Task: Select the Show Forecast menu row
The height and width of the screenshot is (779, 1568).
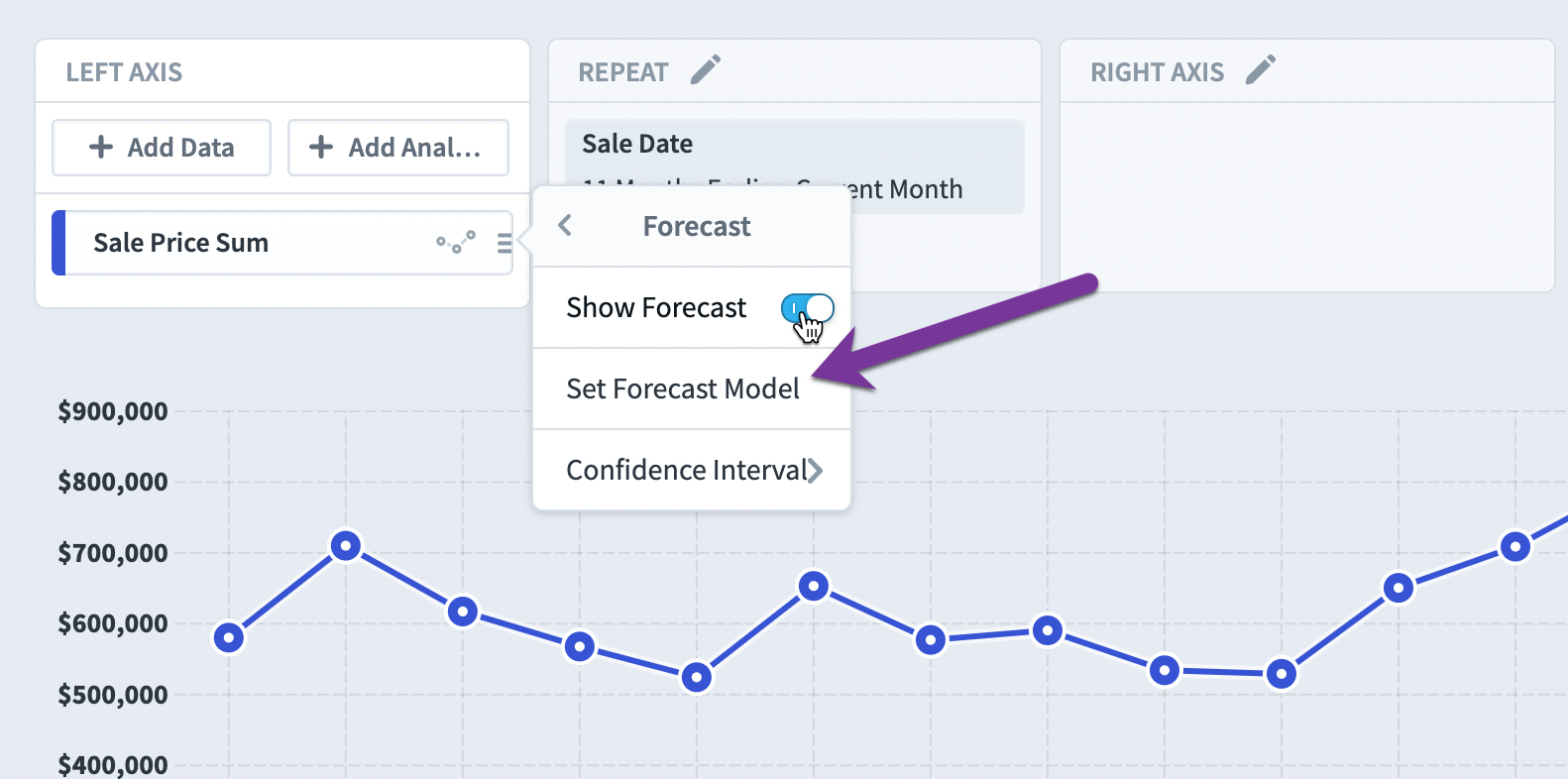Action: tap(692, 308)
